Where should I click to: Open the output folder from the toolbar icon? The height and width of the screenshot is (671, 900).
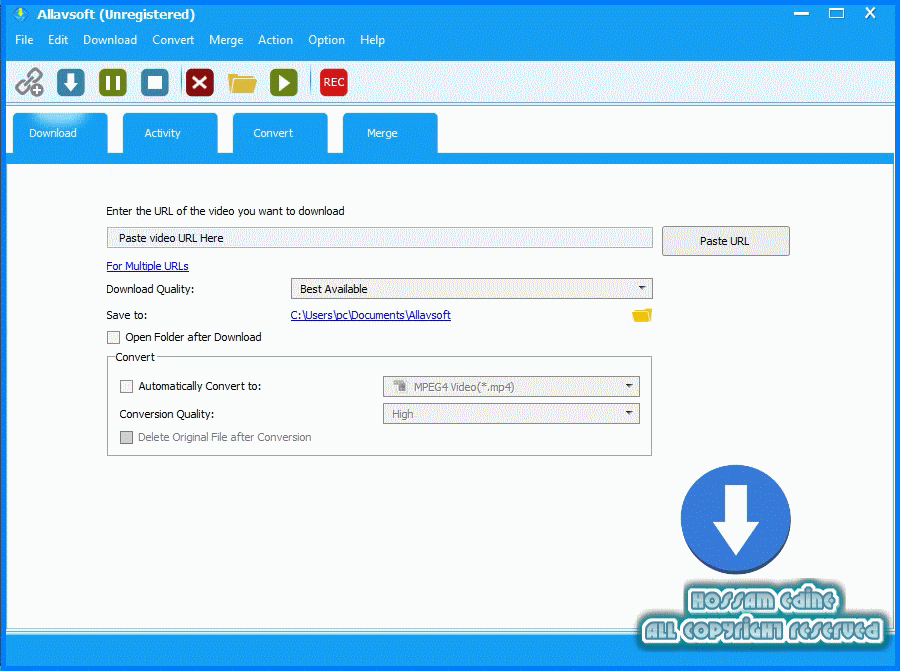(x=242, y=83)
